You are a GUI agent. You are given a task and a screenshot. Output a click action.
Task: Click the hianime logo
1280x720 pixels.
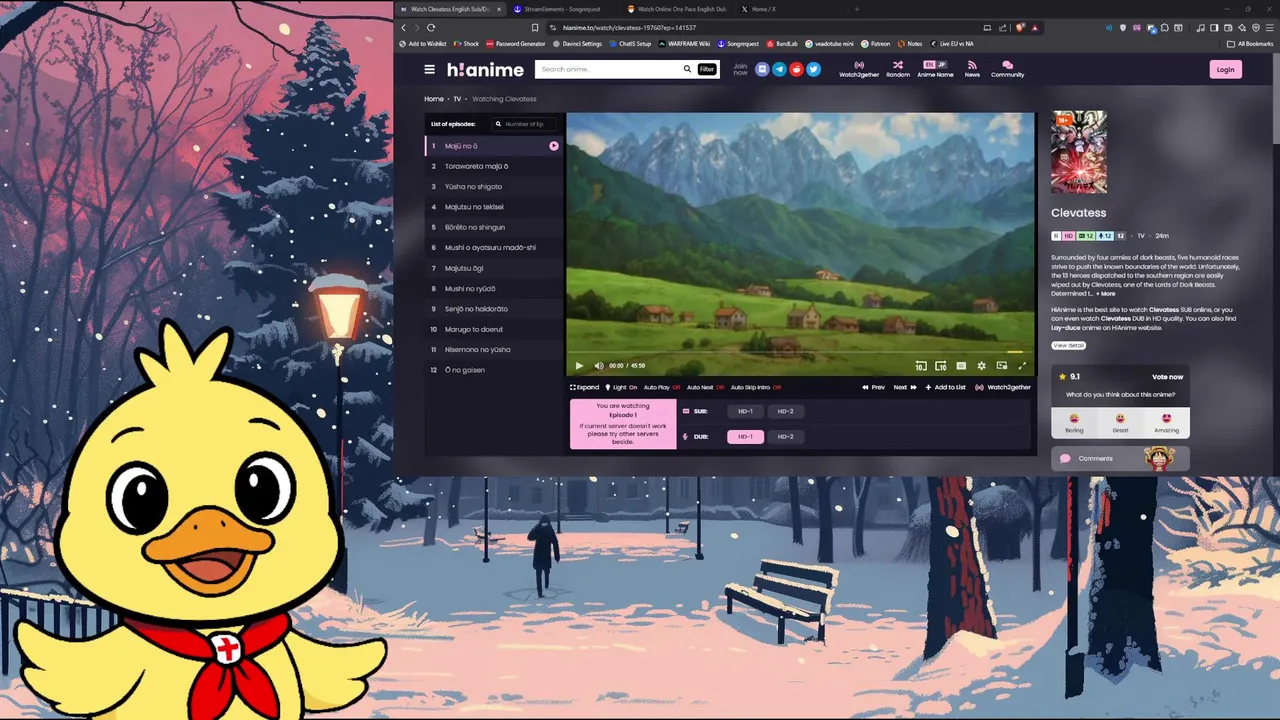coord(485,69)
